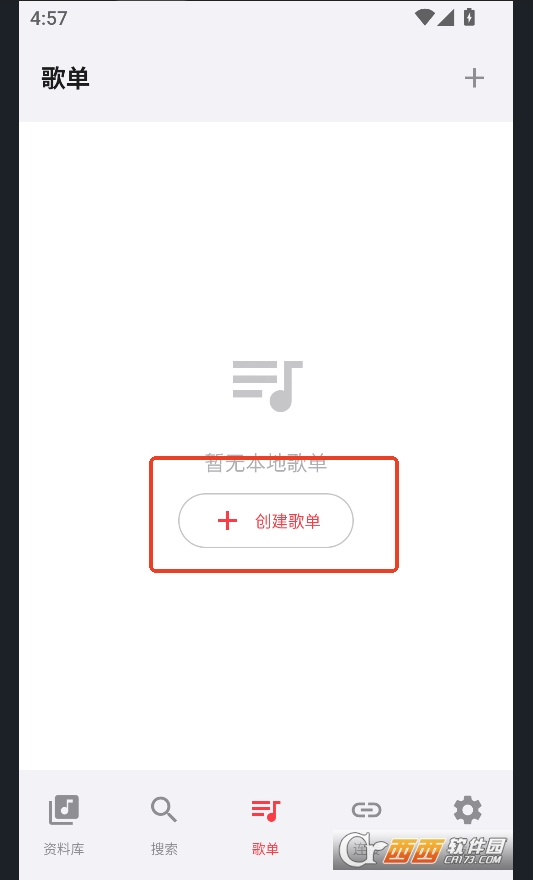Tap the cellular signal status icon
The width and height of the screenshot is (533, 880).
445,18
